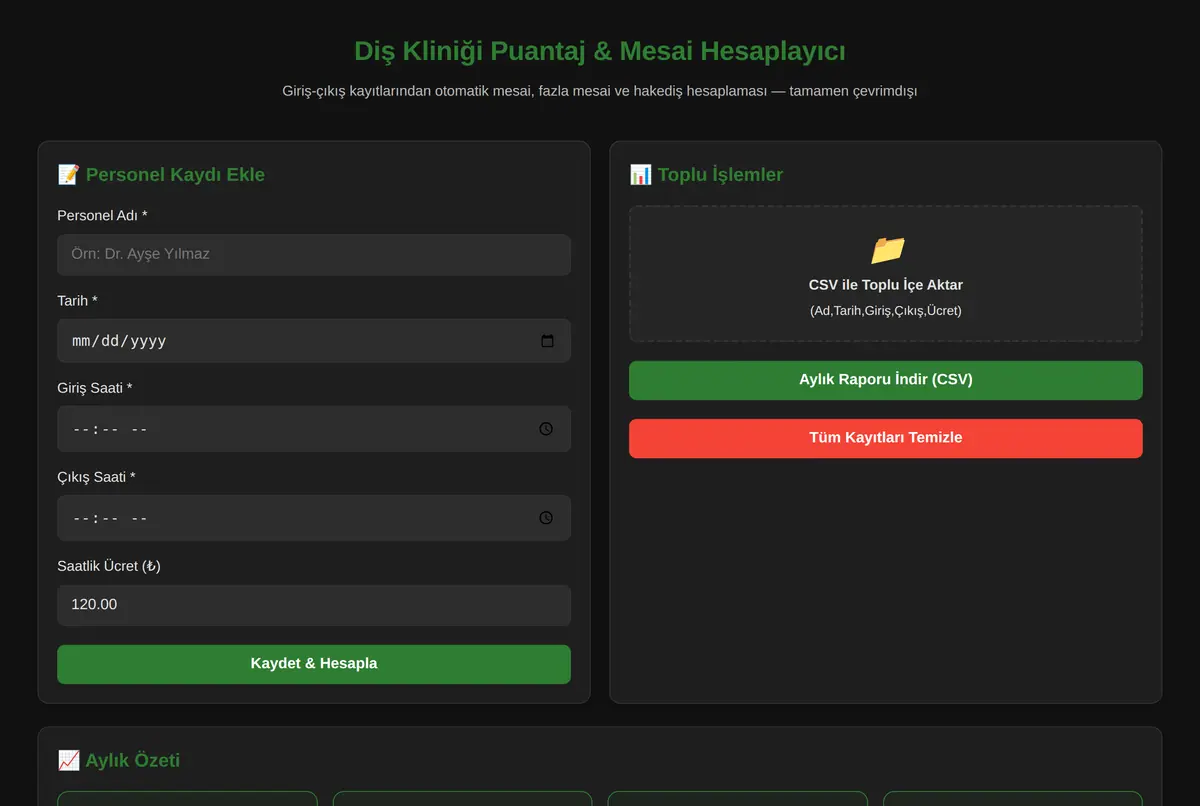Download monthly report with Aylık Raporu İndir
Viewport: 1200px width, 806px height.
[x=886, y=380]
